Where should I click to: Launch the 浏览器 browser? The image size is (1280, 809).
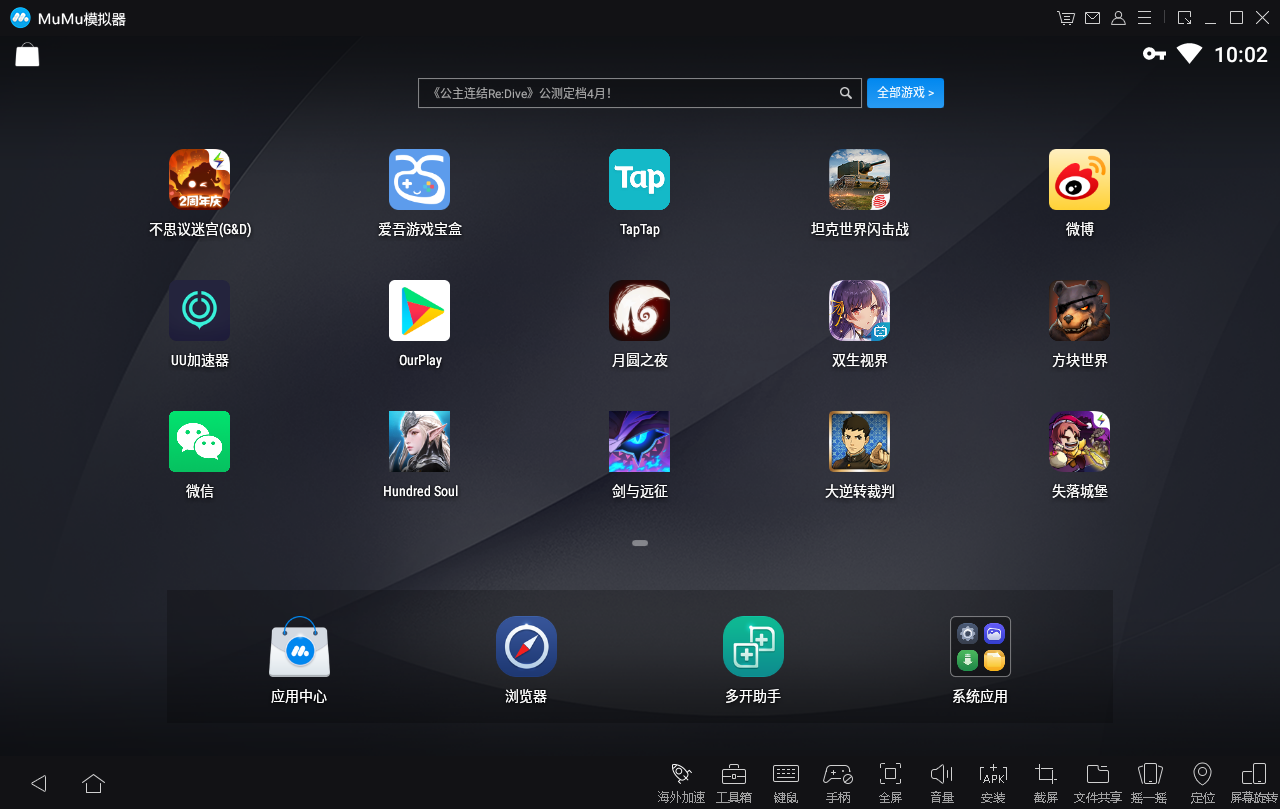[526, 647]
